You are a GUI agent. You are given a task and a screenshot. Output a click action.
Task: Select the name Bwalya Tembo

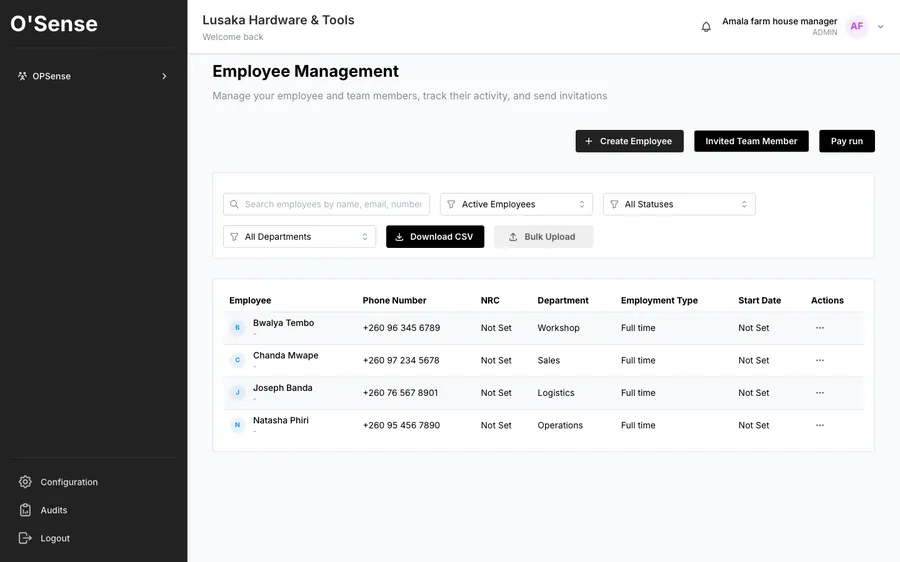(x=284, y=323)
